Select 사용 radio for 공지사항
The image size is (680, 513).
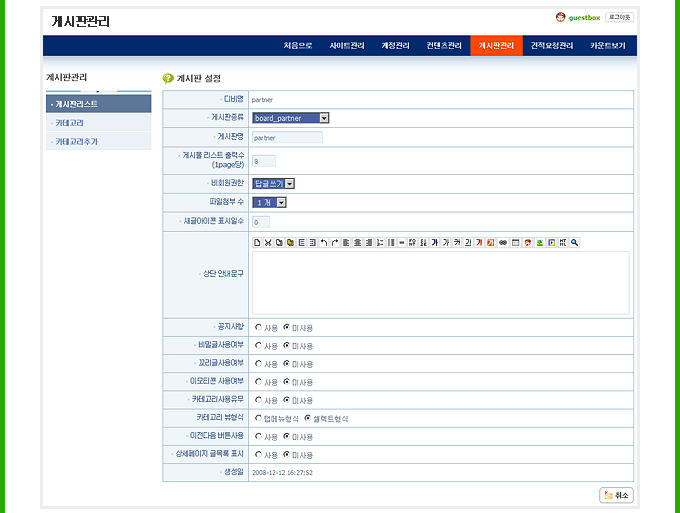(259, 327)
